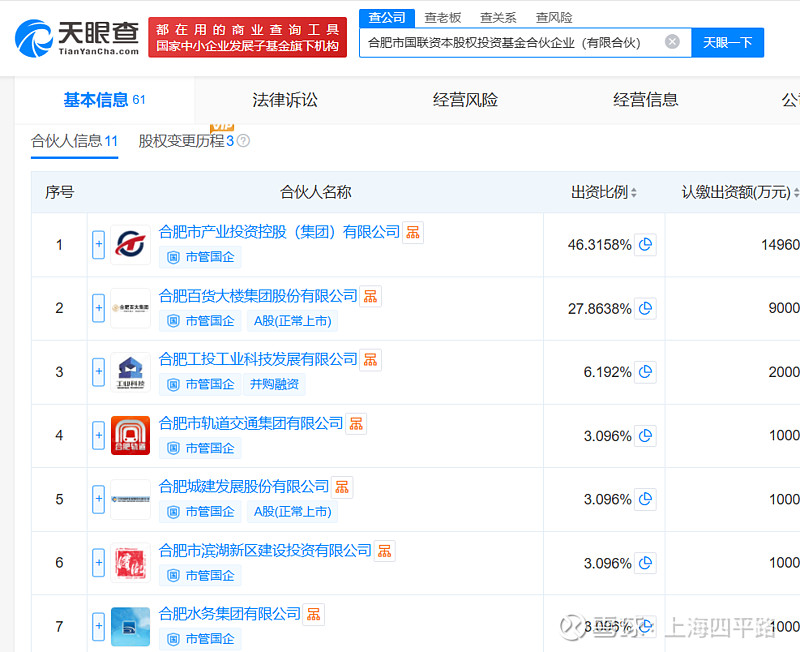Image resolution: width=800 pixels, height=652 pixels.
Task: View equity structure icon for 滨湖新区建设投资
Action: 385,551
